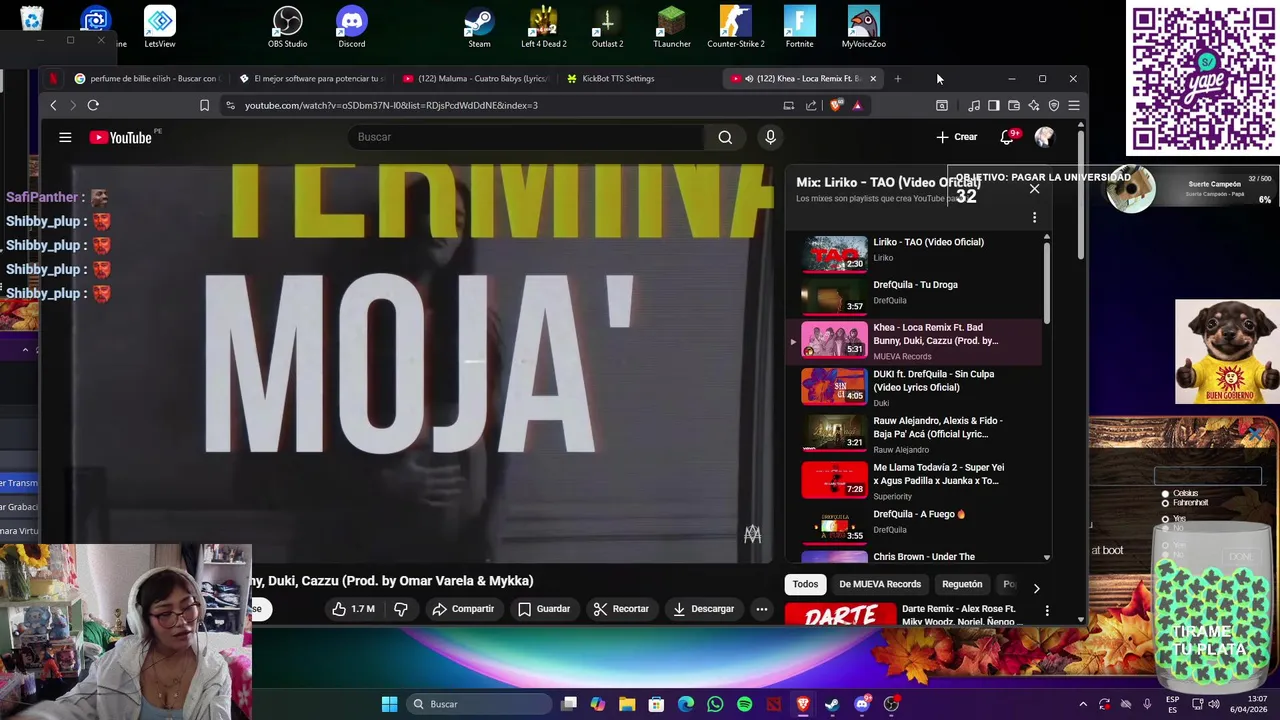The height and width of the screenshot is (720, 1280).
Task: Select the Celsius radio option
Action: tap(1165, 494)
